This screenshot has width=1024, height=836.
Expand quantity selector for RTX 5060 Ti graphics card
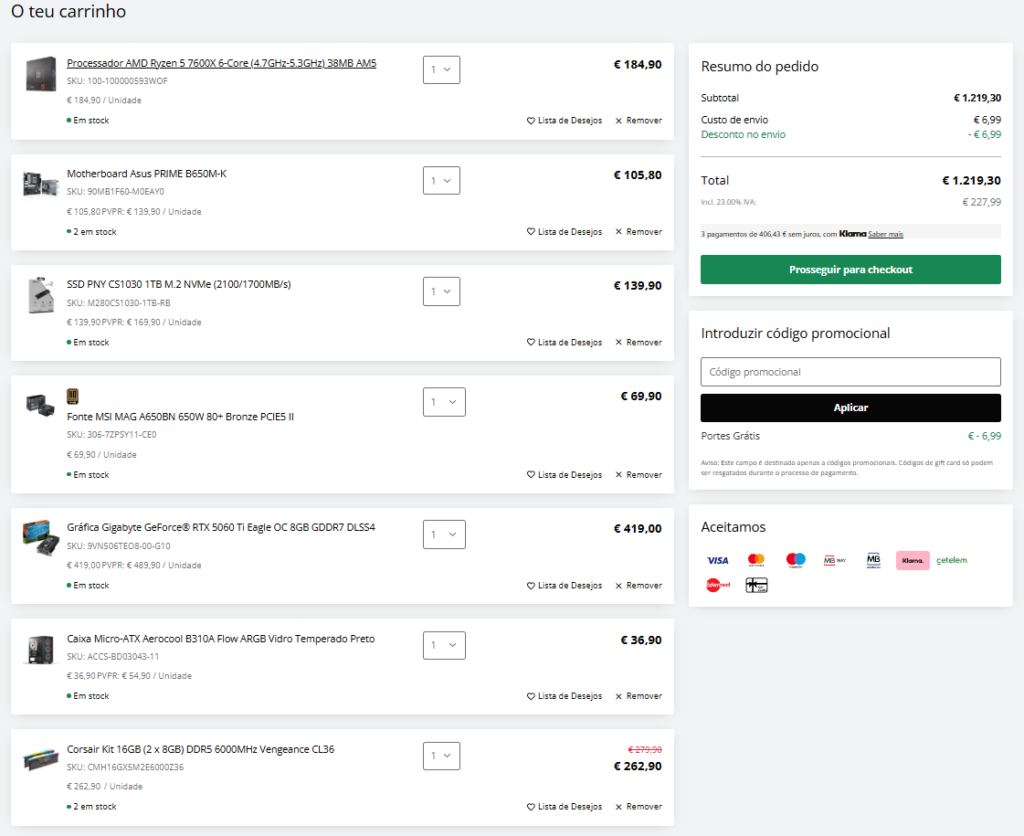tap(443, 535)
